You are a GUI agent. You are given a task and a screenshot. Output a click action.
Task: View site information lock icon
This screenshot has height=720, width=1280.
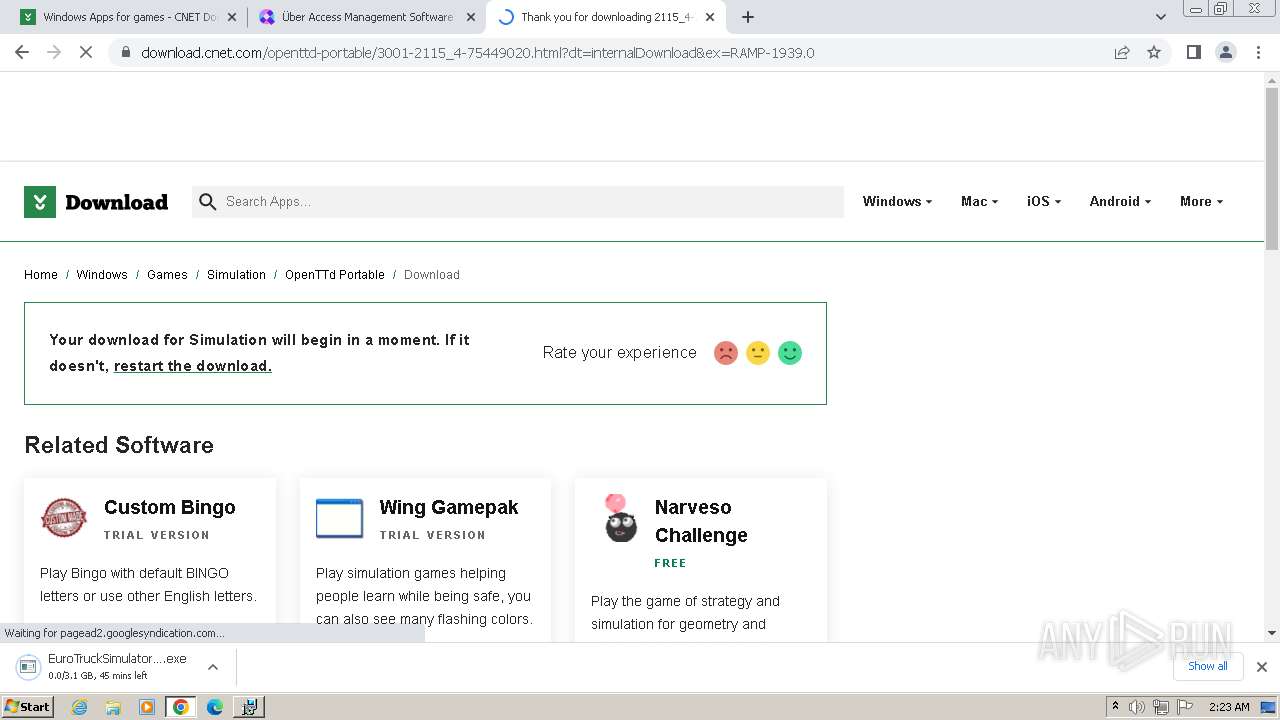pos(125,53)
